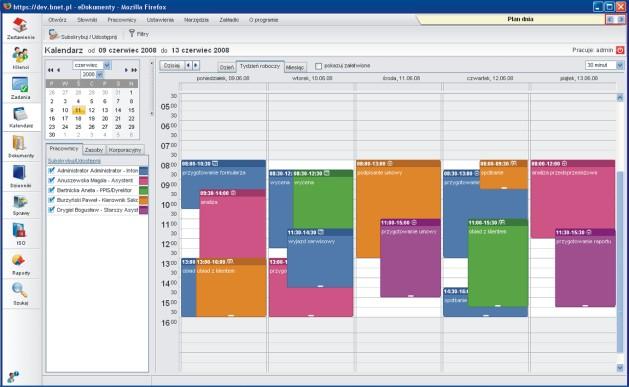Open the Otwórz menu
629x387 pixels.
(x=57, y=20)
